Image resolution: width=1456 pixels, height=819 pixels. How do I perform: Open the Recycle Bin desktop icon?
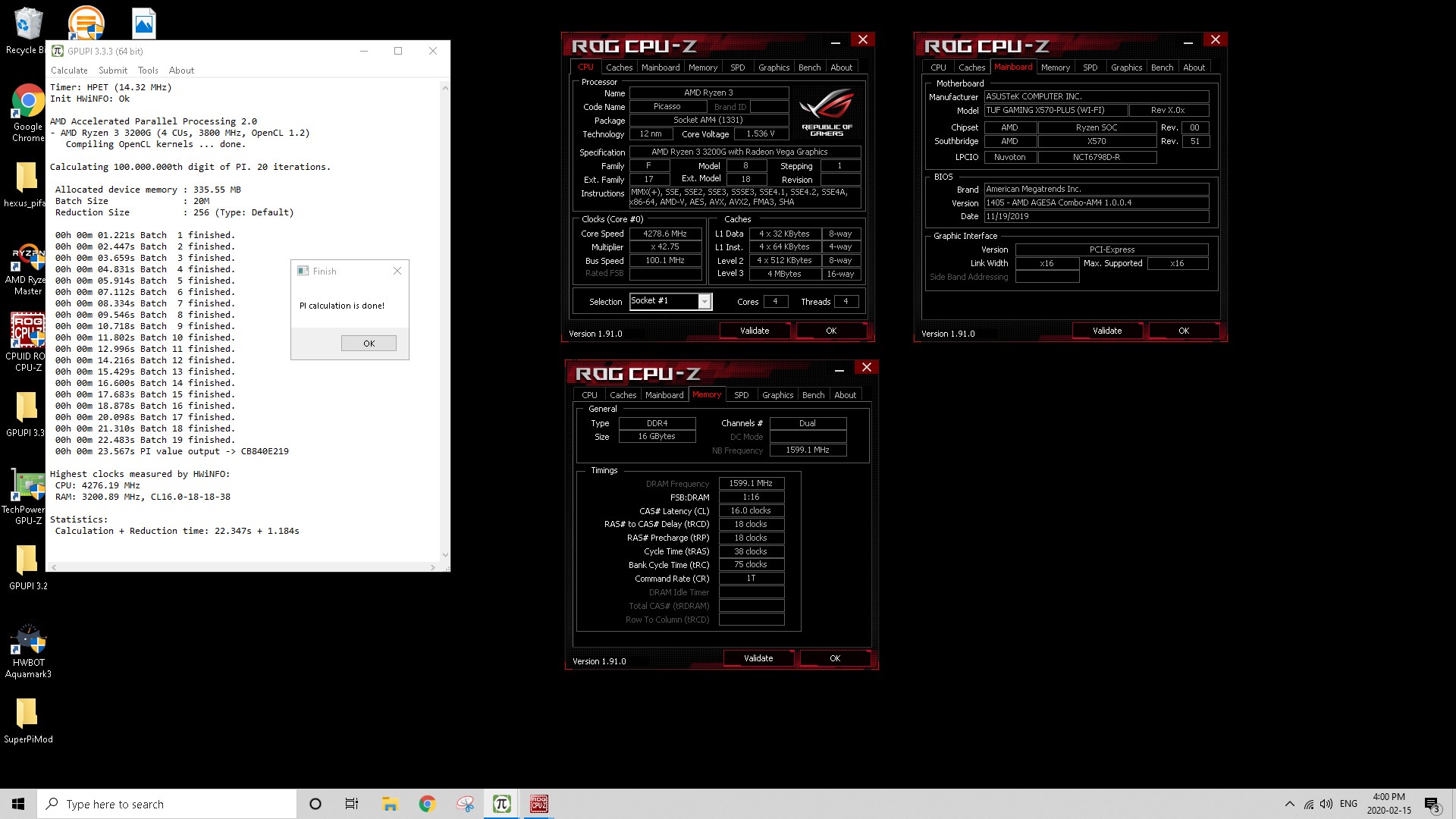pos(27,30)
